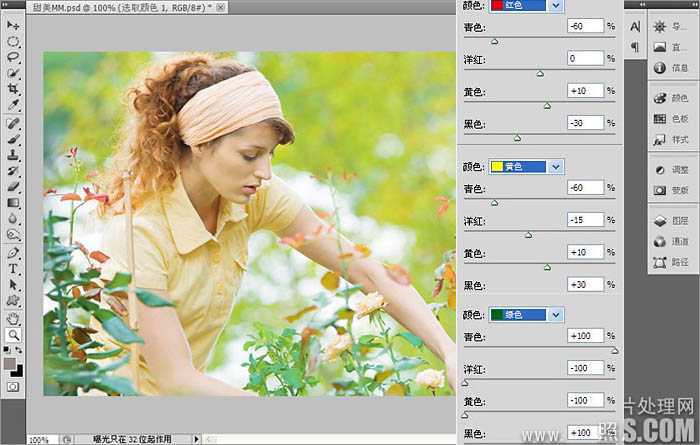Select the Pen tool
This screenshot has height=445, width=700.
(13, 253)
